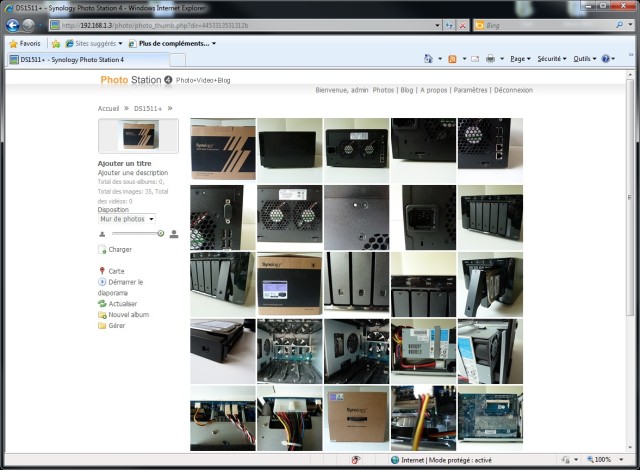Click the Charger upload text link

click(x=120, y=249)
